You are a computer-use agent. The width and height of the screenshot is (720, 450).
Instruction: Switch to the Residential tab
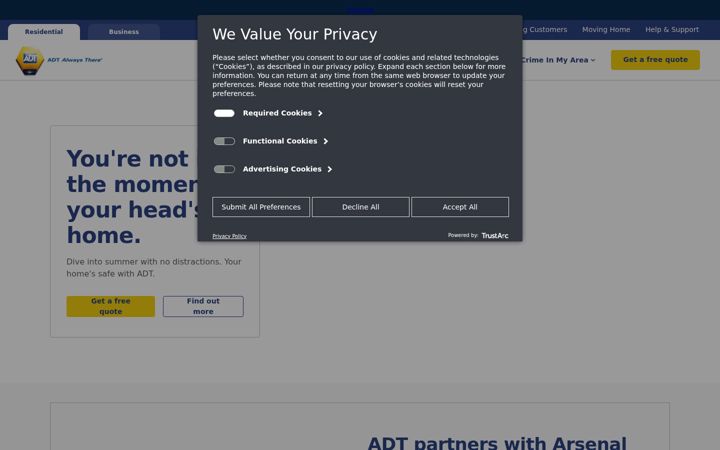[44, 32]
